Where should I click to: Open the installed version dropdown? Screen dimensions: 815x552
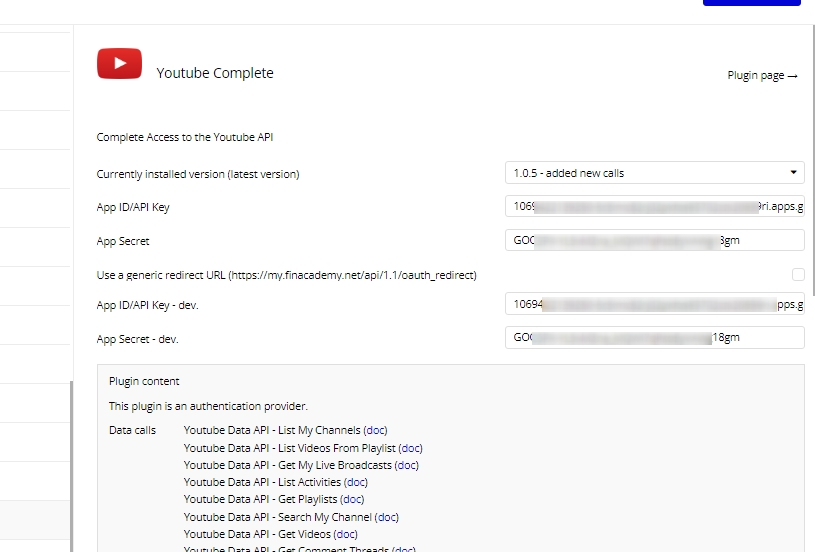point(654,173)
